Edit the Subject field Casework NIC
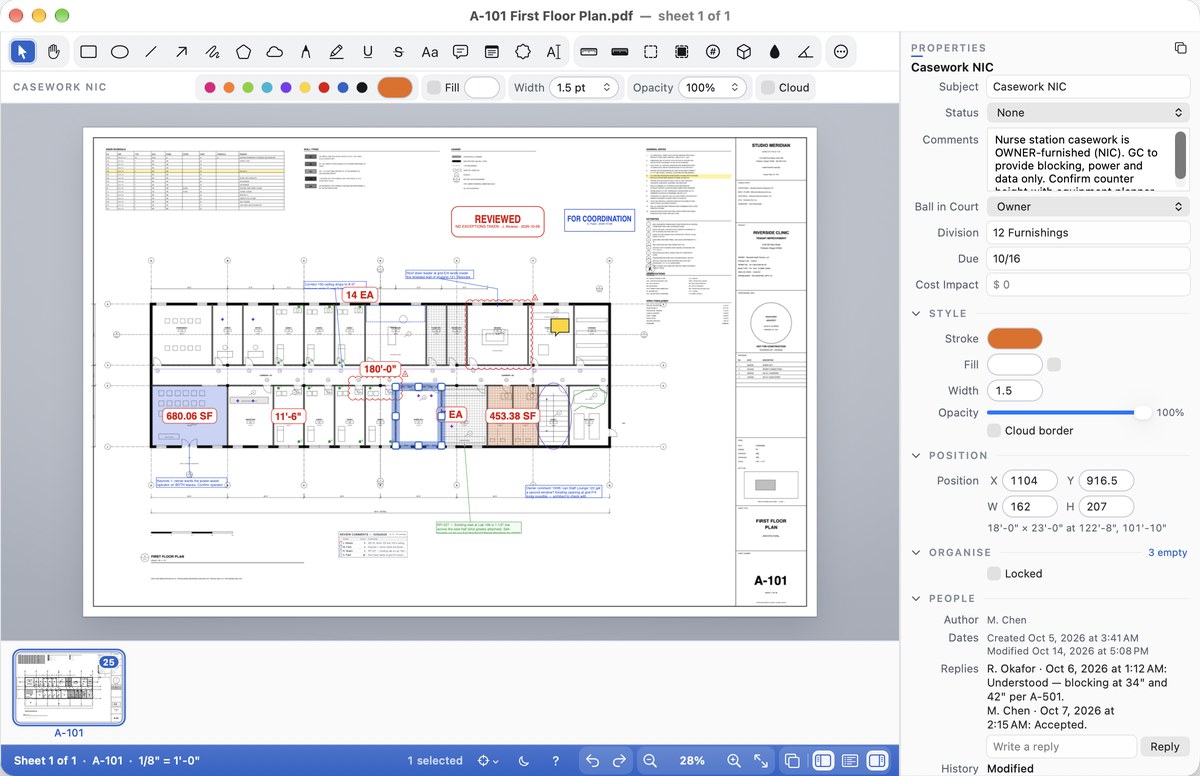The image size is (1200, 776). click(x=1088, y=87)
